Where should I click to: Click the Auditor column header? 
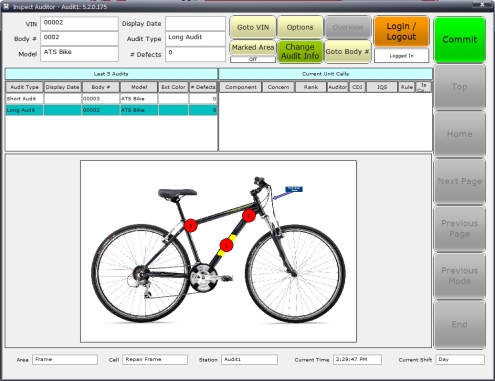(338, 87)
